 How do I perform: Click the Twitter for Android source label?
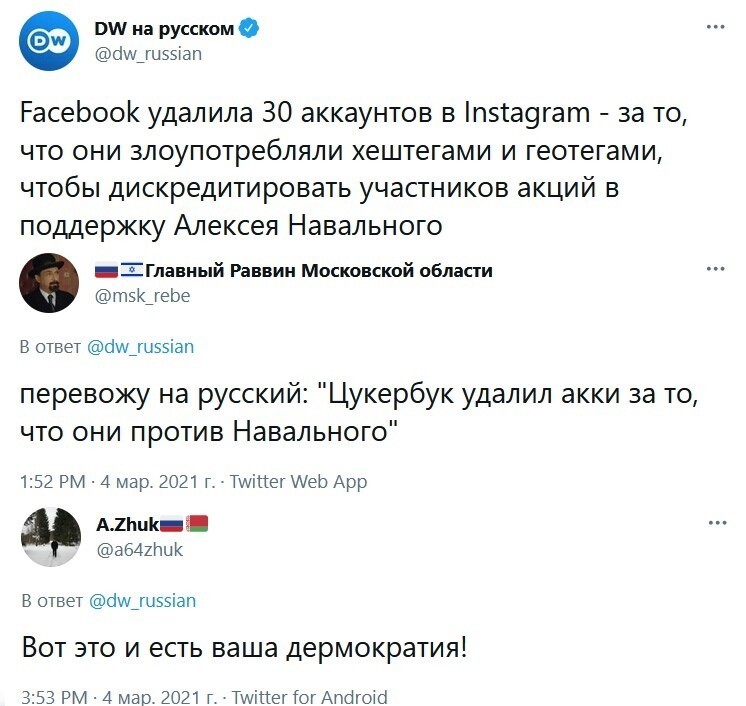point(310,697)
